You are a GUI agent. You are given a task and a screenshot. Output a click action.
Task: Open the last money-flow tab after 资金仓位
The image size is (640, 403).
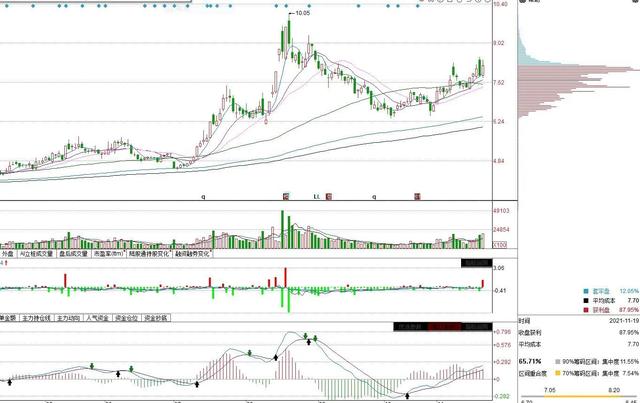click(156, 318)
